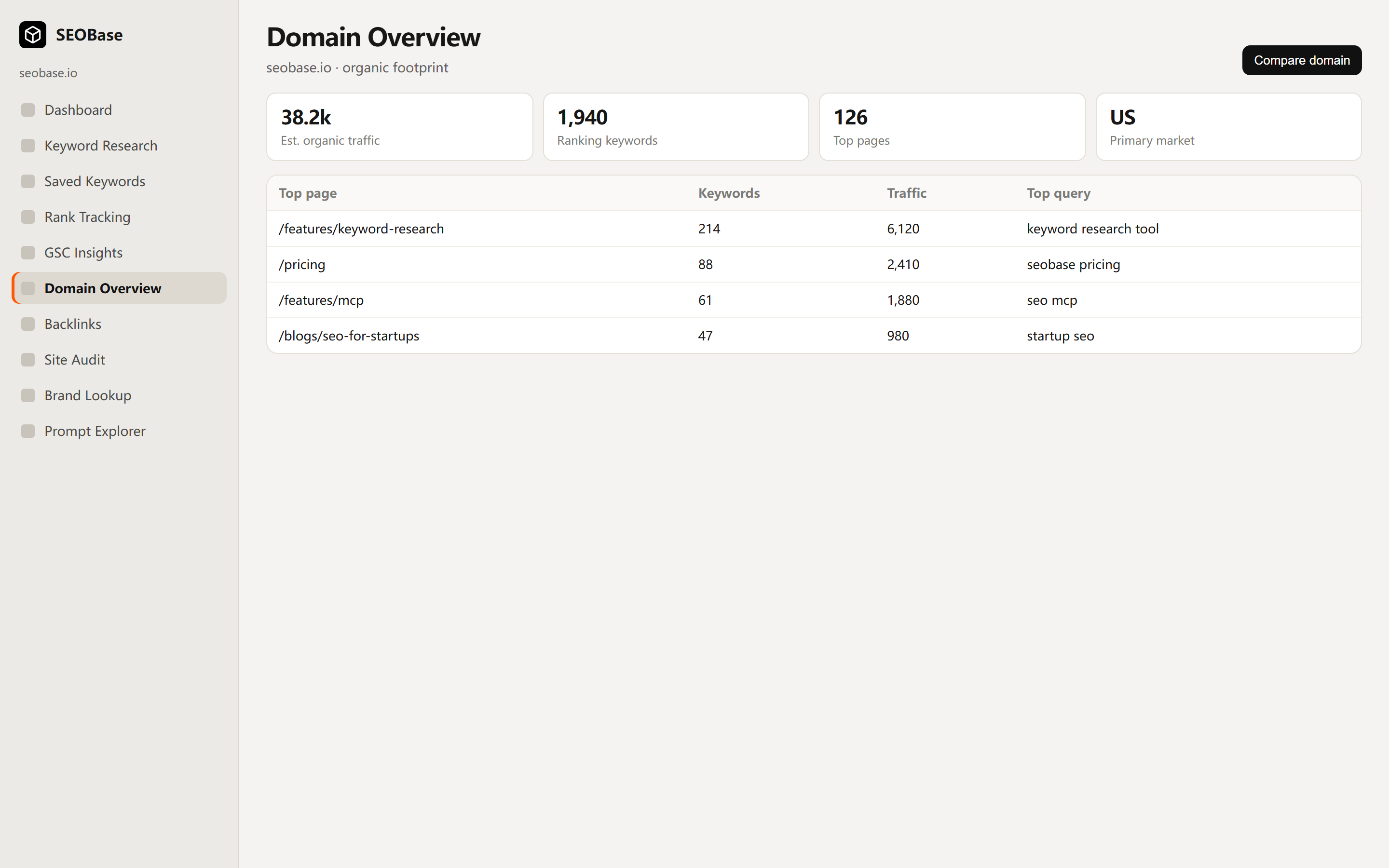This screenshot has width=1389, height=868.
Task: Click the Saved Keywords sidebar icon
Action: pyautogui.click(x=28, y=181)
